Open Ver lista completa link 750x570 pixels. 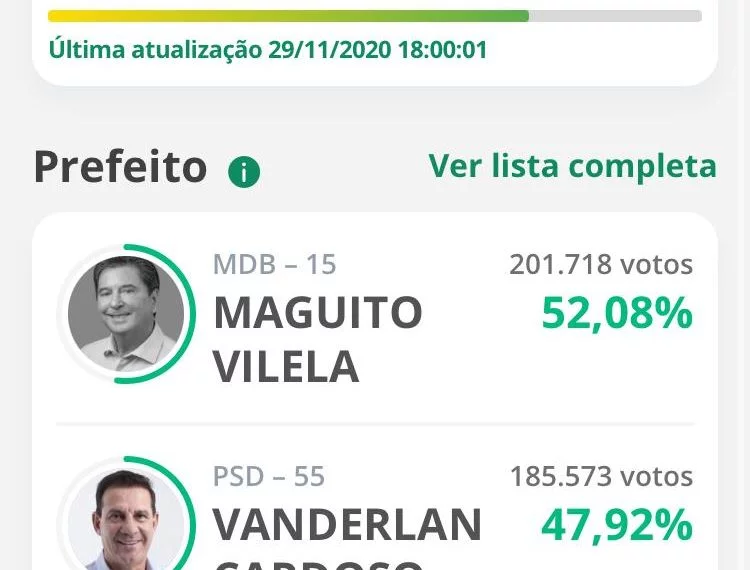(x=572, y=166)
